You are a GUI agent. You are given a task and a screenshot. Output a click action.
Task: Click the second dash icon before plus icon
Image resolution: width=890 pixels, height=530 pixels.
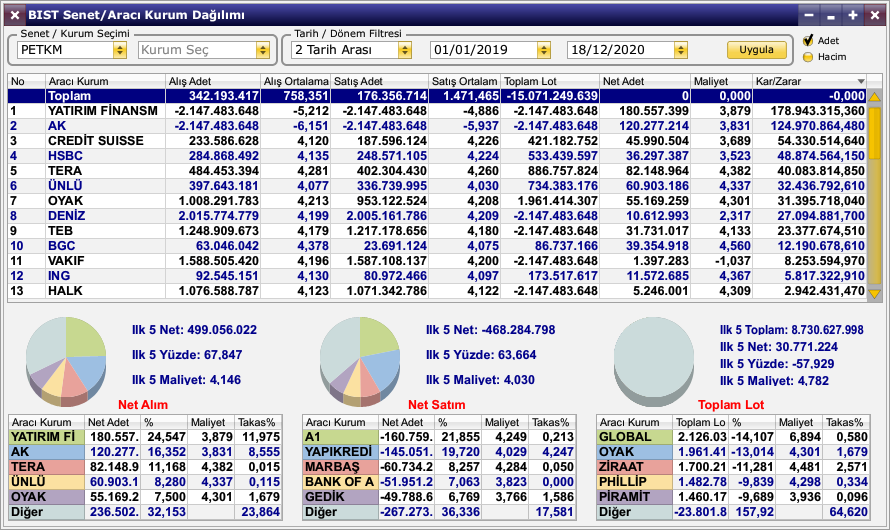[831, 15]
